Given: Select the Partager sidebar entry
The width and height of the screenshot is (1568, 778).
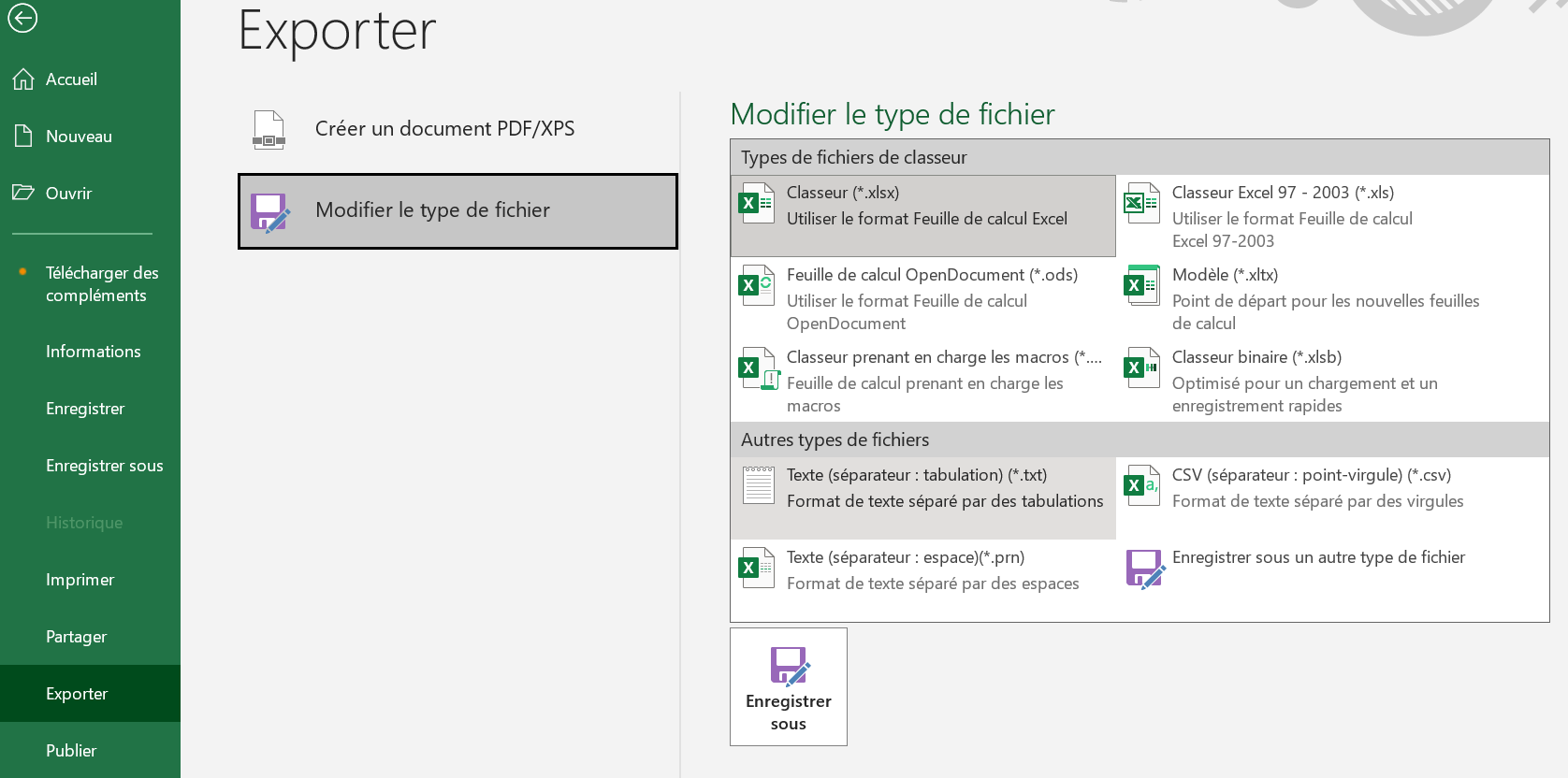Looking at the screenshot, I should pos(90,637).
